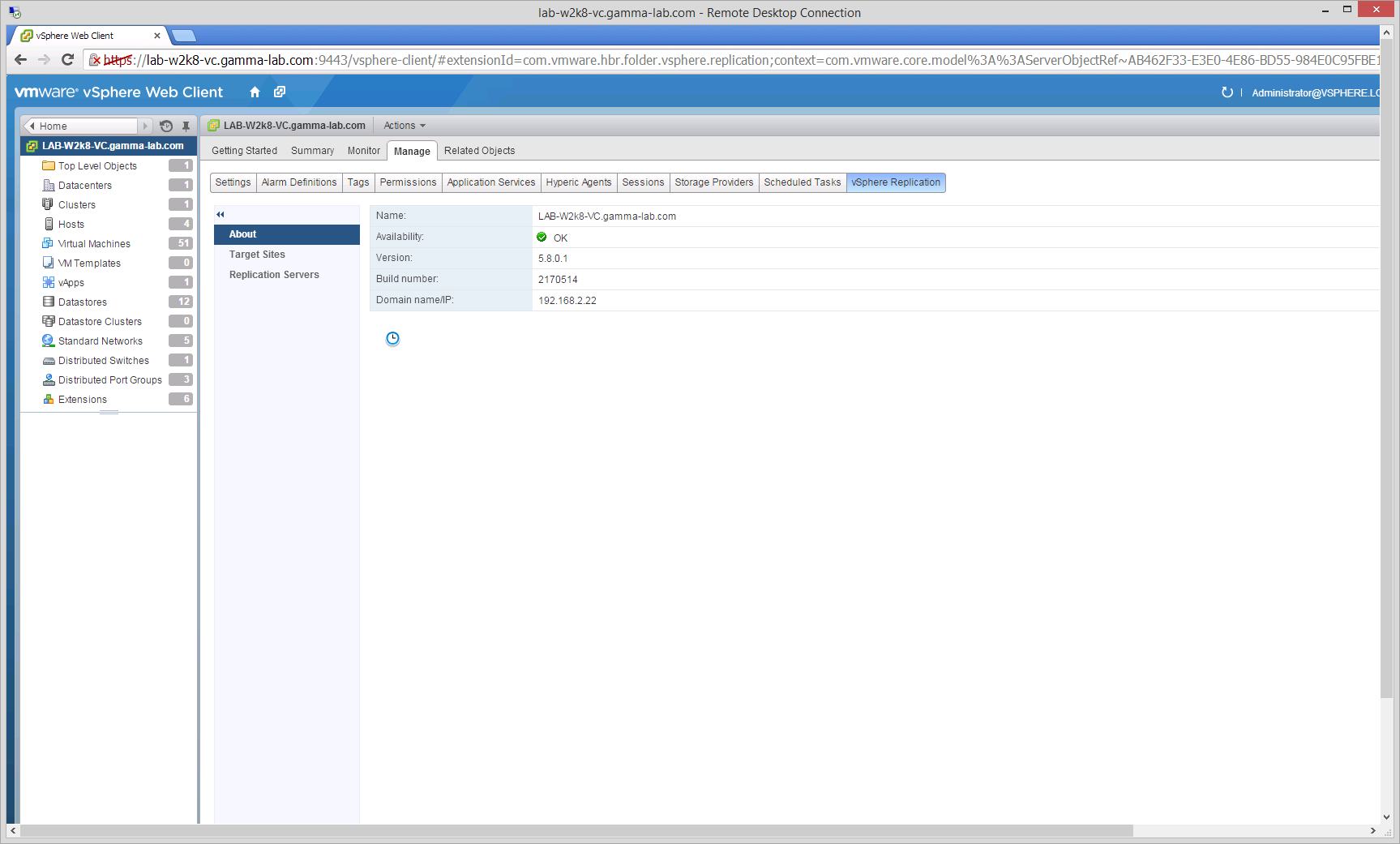1400x844 pixels.
Task: Click the clock icon under details
Action: tap(392, 339)
